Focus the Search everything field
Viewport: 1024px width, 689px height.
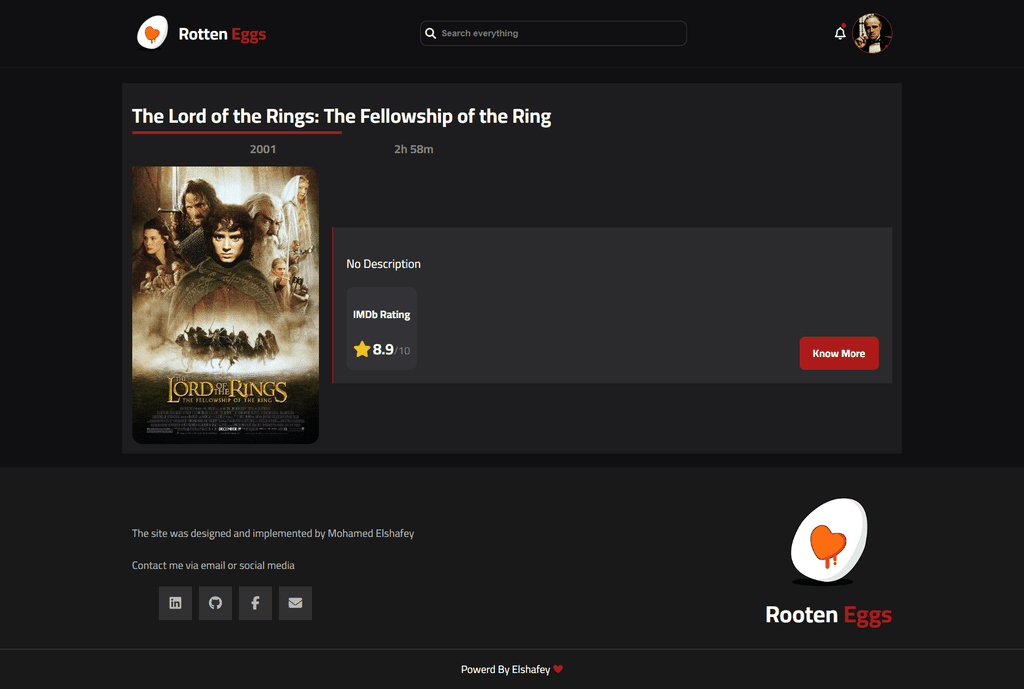click(553, 33)
